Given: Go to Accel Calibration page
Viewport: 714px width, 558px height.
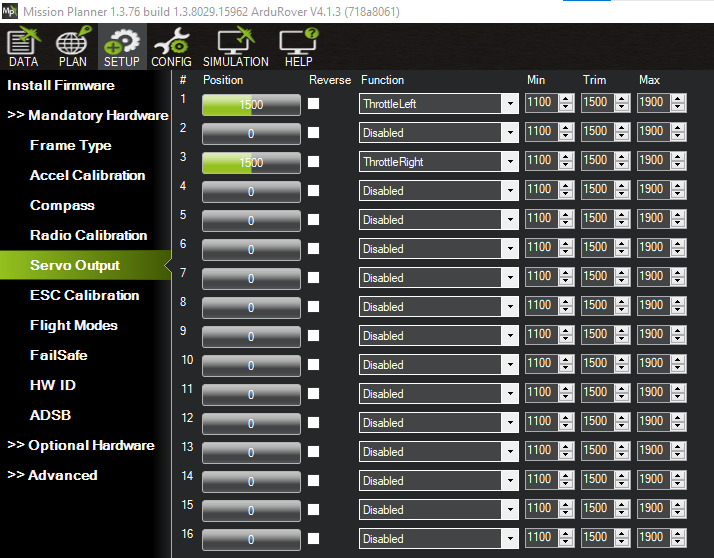Looking at the screenshot, I should coord(87,175).
